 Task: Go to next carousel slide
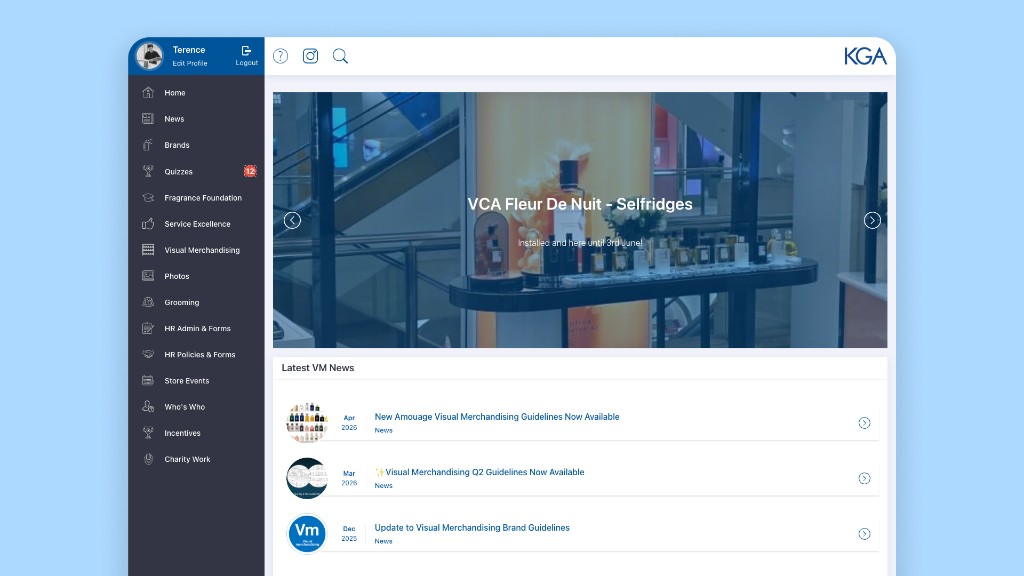coord(872,221)
